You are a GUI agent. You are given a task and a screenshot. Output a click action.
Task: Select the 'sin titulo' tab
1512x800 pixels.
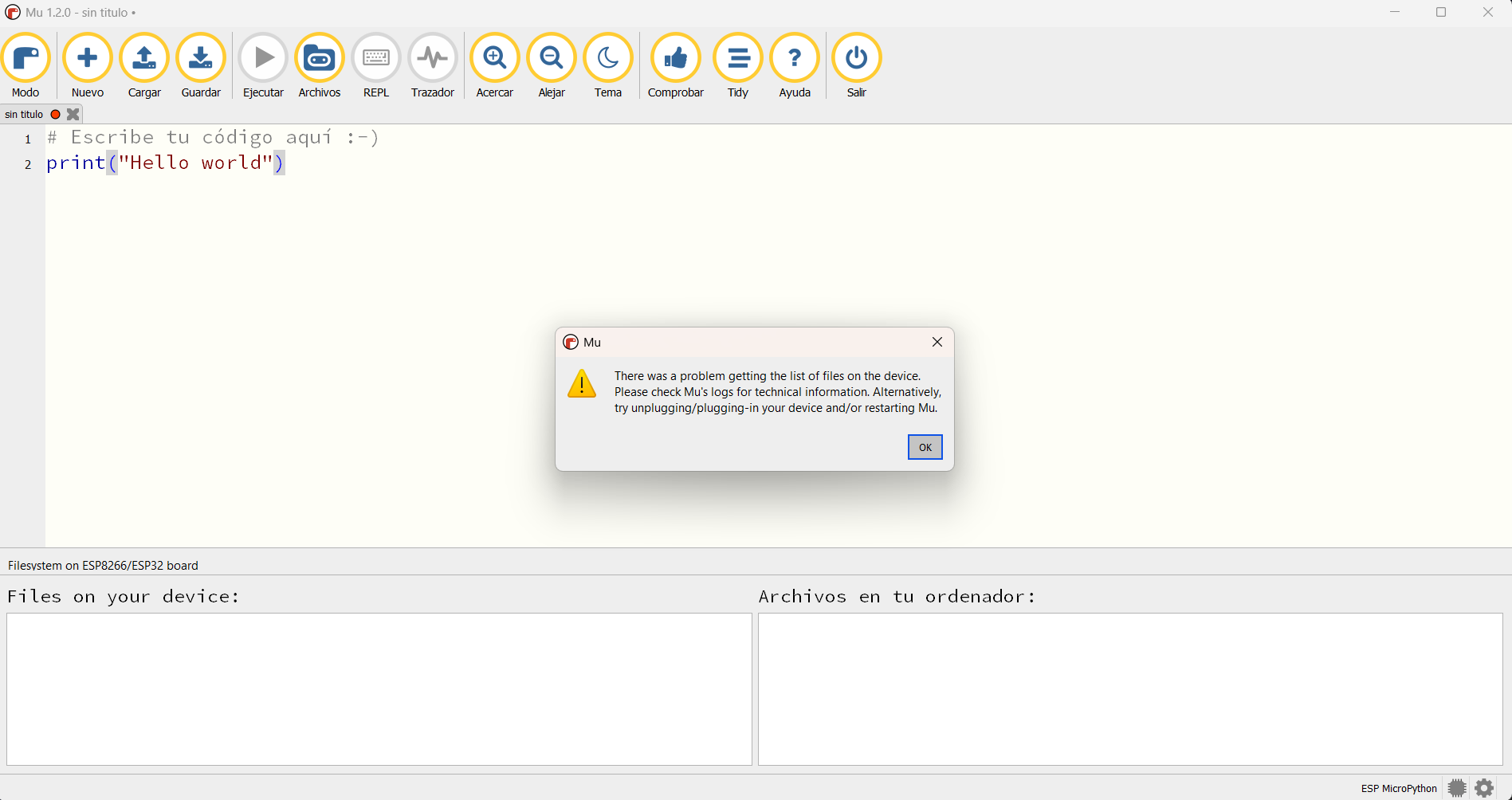click(24, 115)
